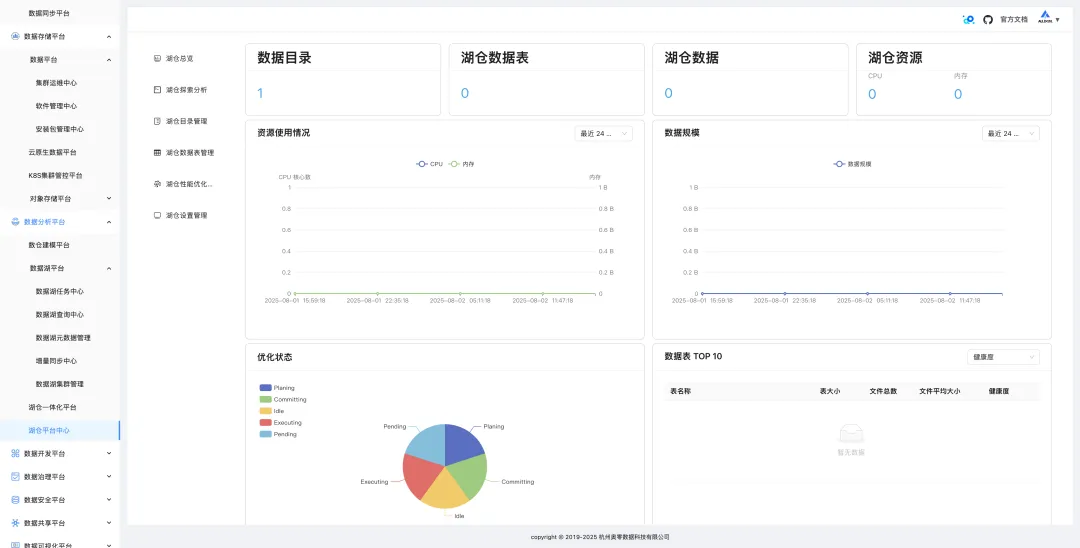This screenshot has height=548, width=1080.
Task: Open 增量同步中心
Action: (x=56, y=361)
